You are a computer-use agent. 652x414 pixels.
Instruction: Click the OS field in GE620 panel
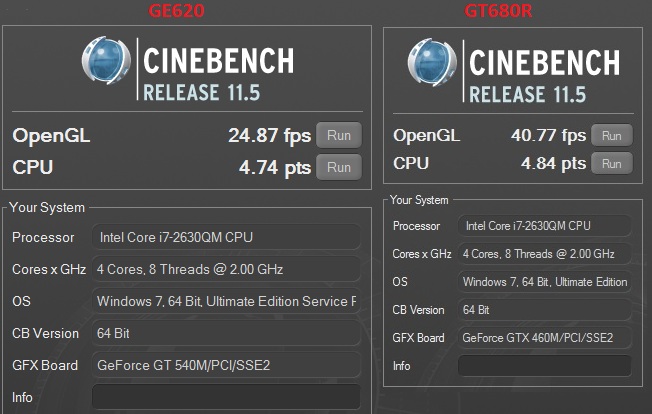225,301
